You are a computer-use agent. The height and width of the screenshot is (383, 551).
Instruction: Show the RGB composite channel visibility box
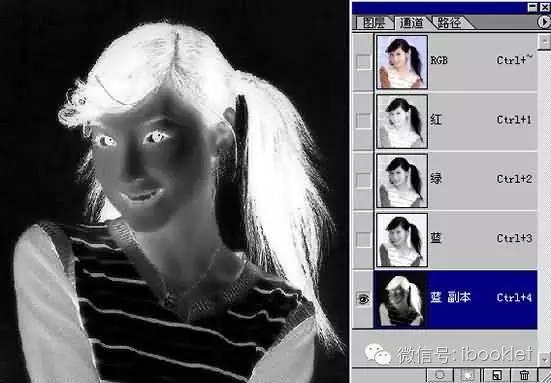363,62
